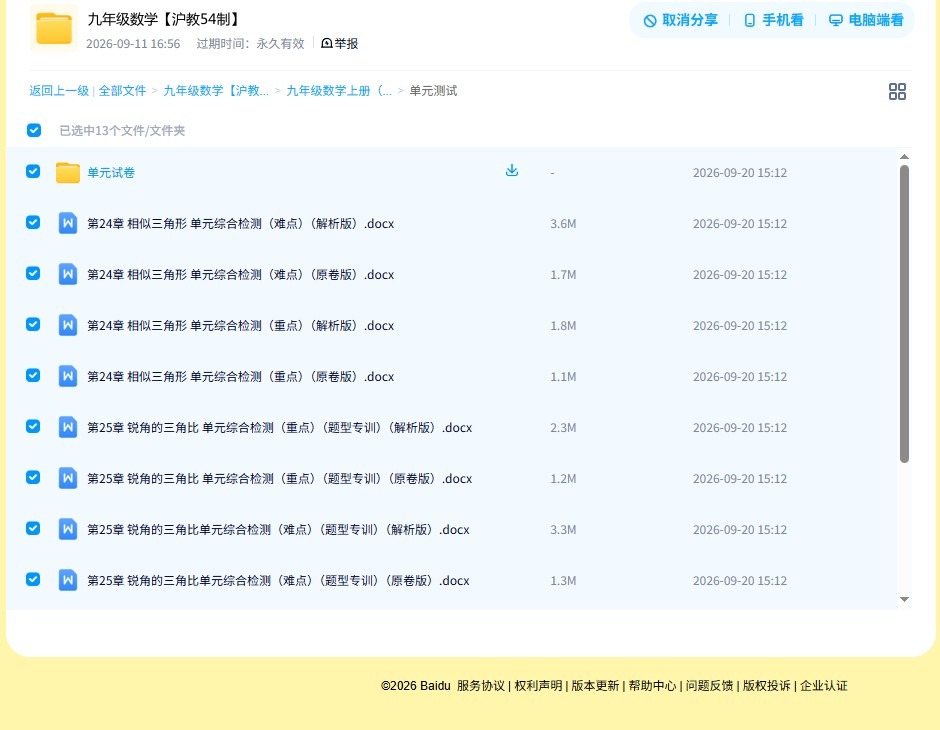Screen dimensions: 940x730
Task: Click 取消分享 button
Action: (x=680, y=20)
